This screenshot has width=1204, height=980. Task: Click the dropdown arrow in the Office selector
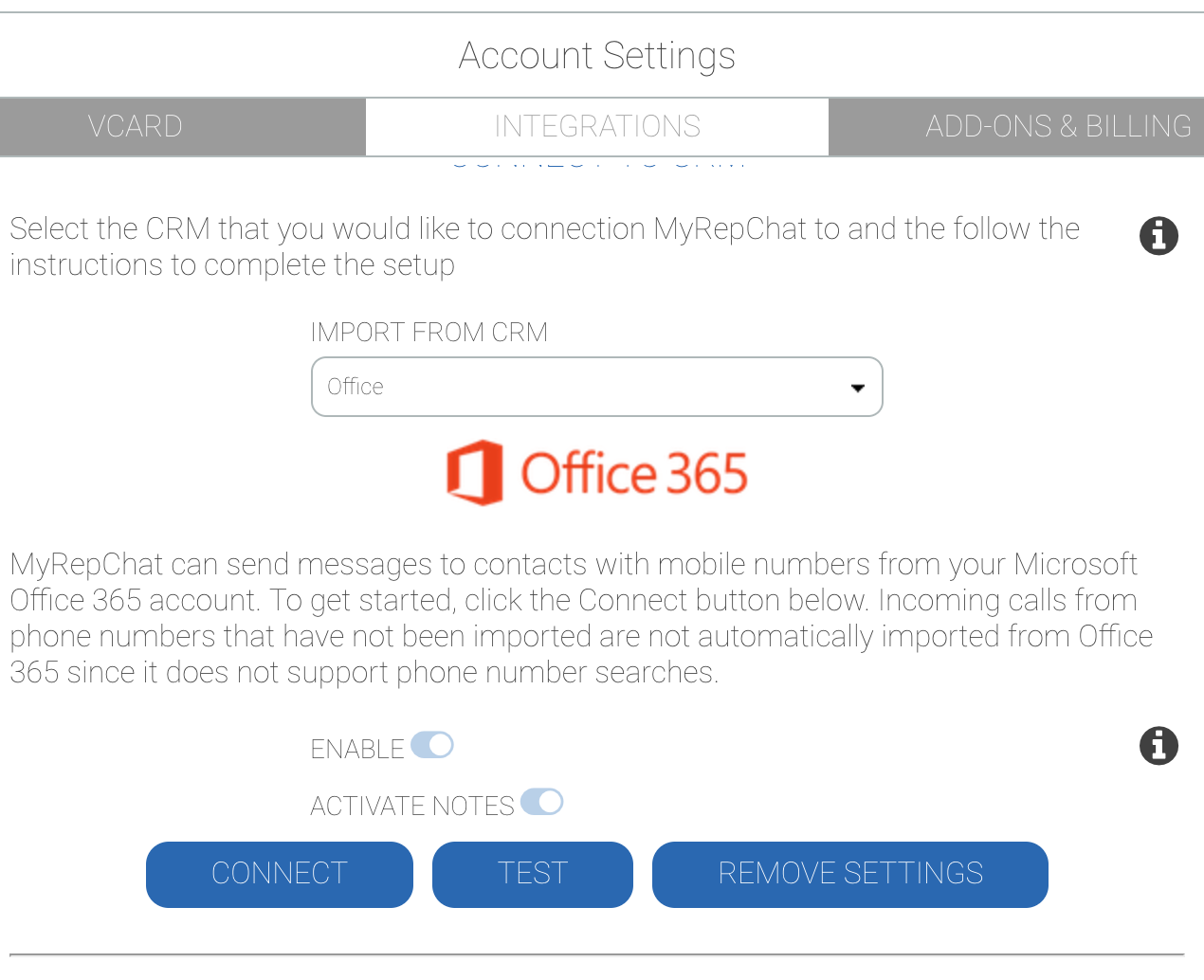[x=858, y=388]
